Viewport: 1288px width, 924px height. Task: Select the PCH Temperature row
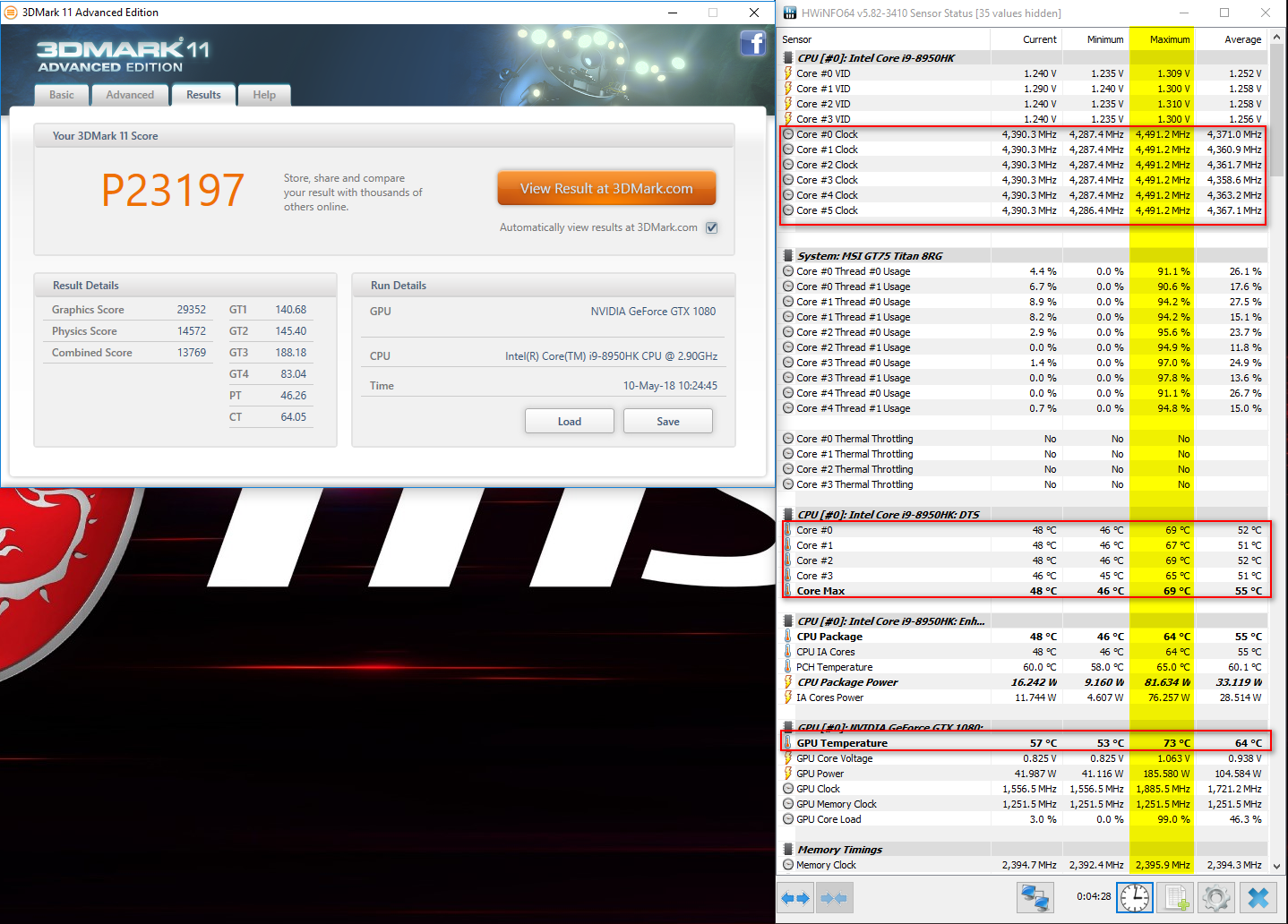1022,667
